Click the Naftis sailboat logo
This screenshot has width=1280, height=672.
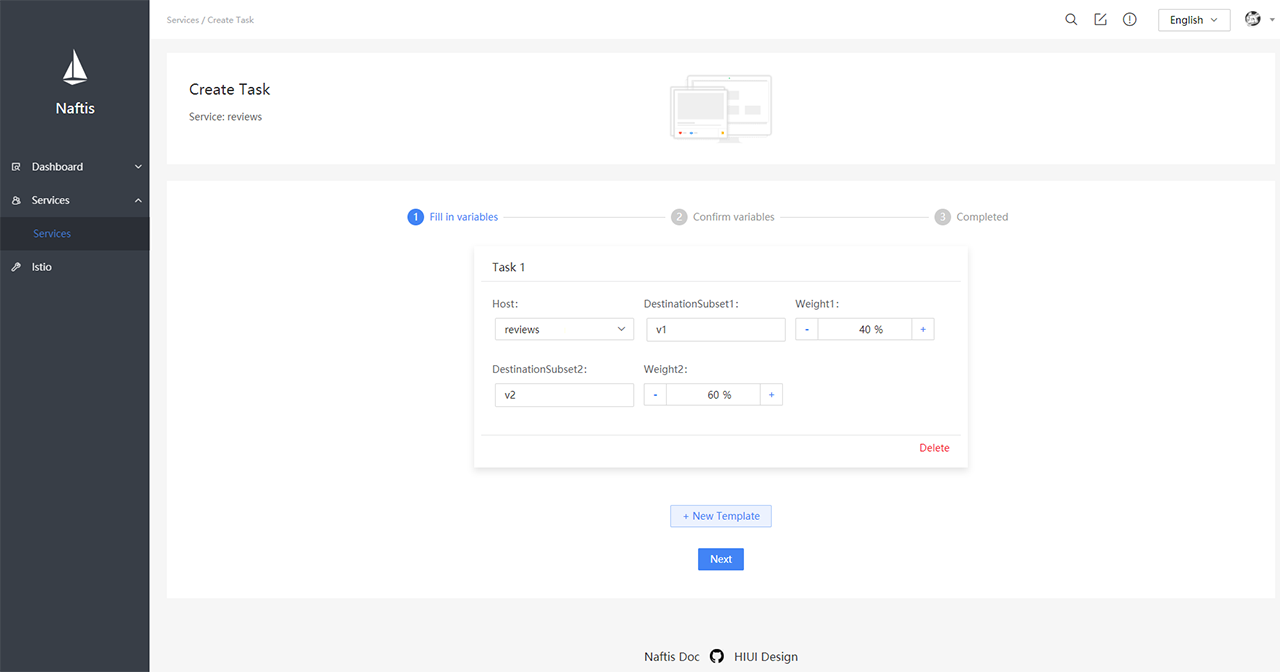[74, 67]
